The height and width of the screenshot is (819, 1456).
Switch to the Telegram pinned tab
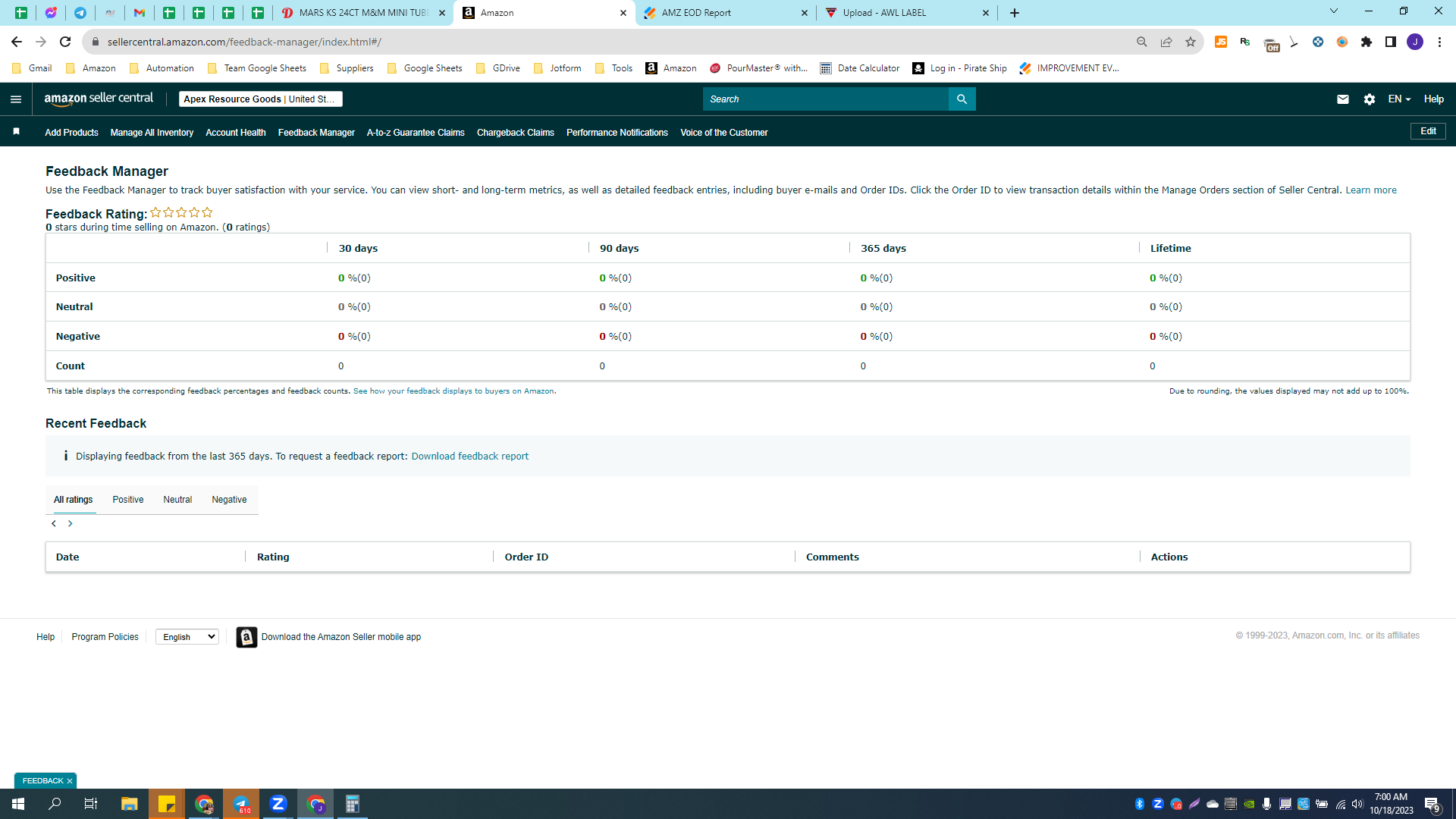point(80,13)
